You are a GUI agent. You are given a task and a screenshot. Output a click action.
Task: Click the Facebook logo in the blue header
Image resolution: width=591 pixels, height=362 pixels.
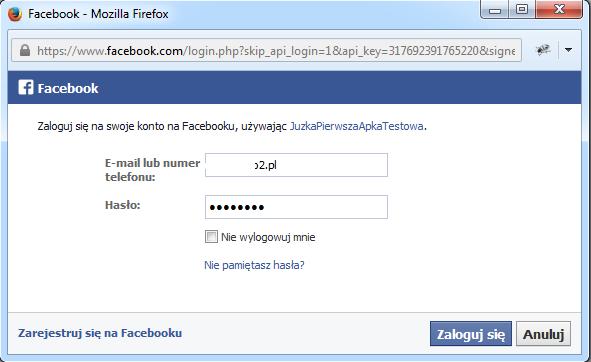(x=26, y=87)
